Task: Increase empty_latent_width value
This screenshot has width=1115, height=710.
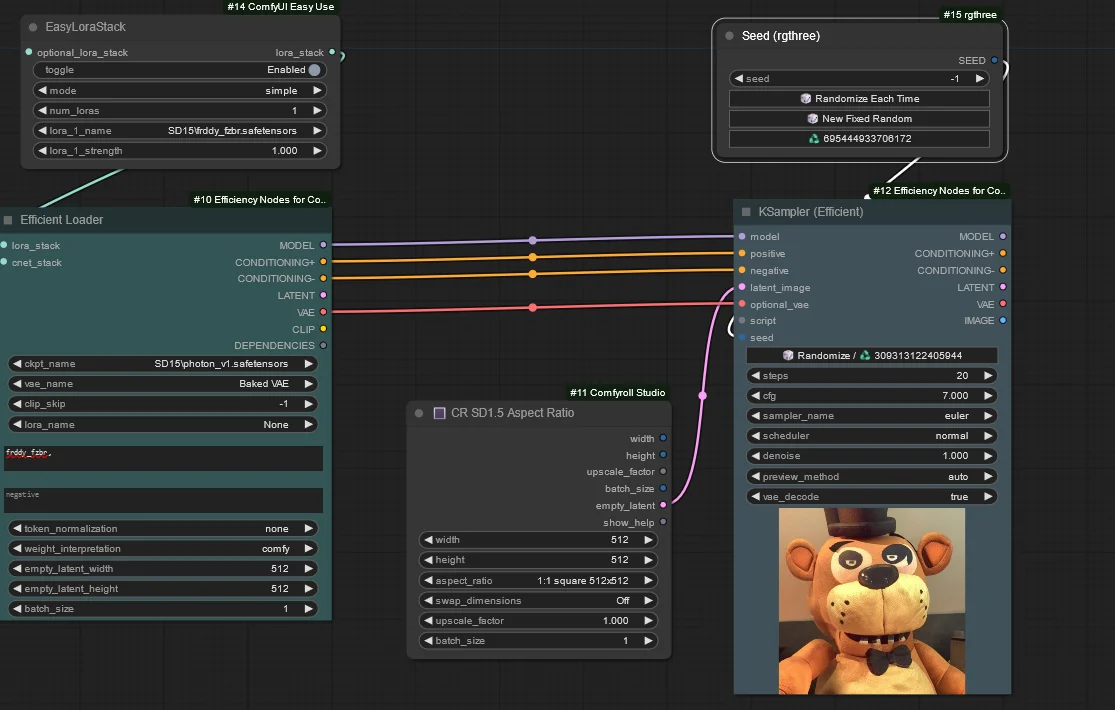Action: [309, 568]
